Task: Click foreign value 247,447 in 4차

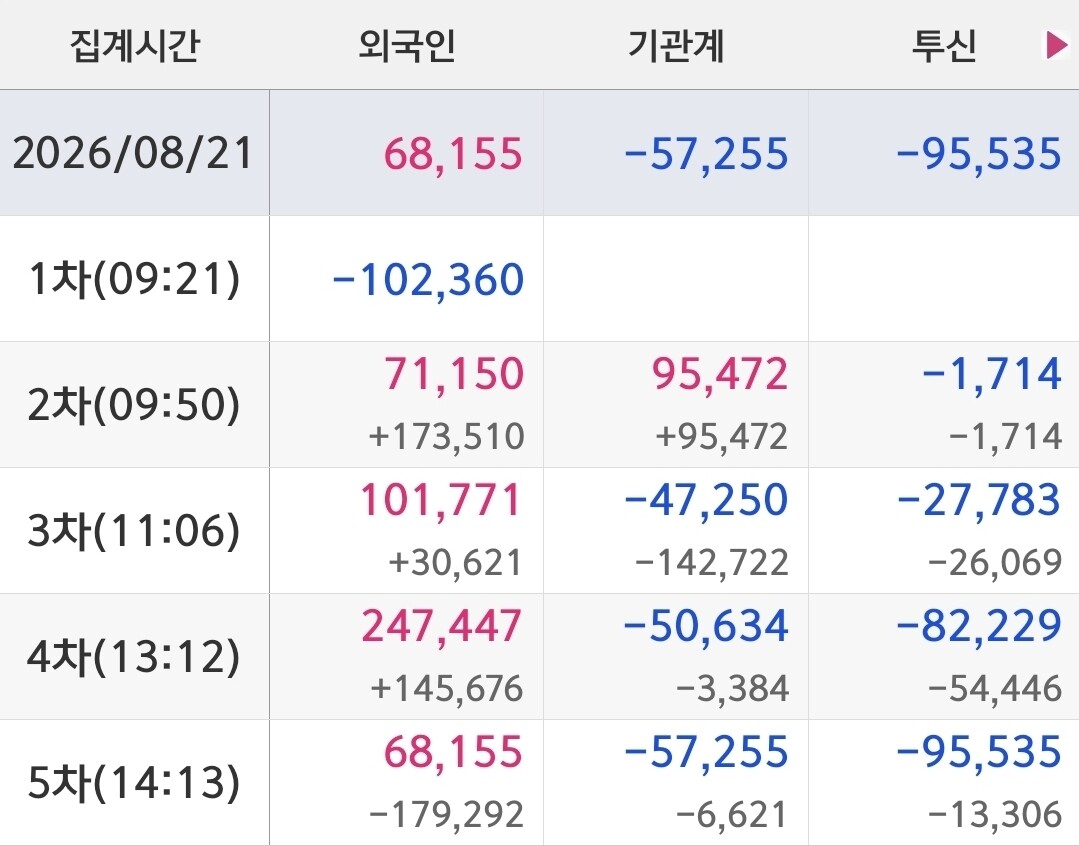Action: tap(442, 626)
